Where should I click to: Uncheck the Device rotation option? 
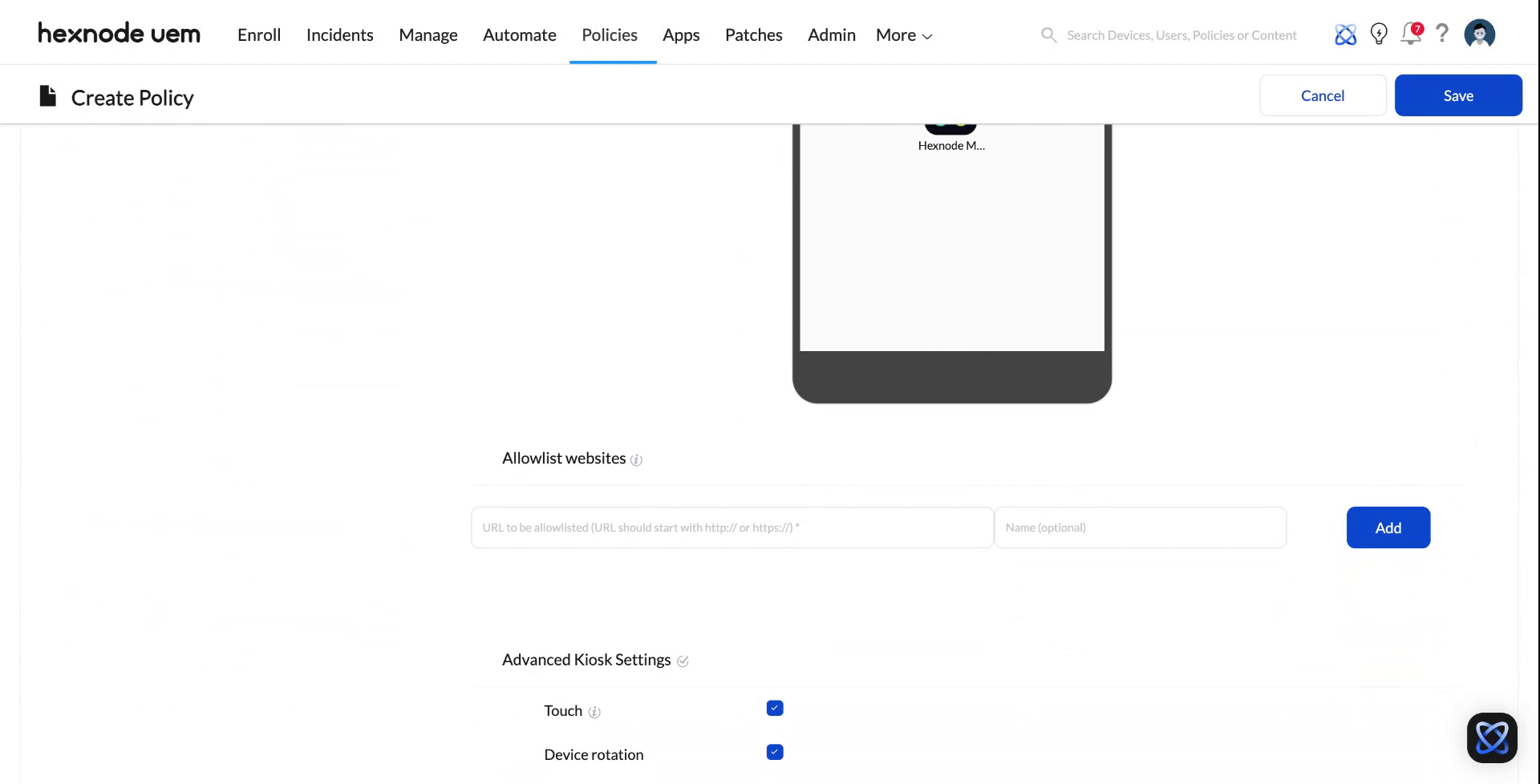(x=774, y=752)
